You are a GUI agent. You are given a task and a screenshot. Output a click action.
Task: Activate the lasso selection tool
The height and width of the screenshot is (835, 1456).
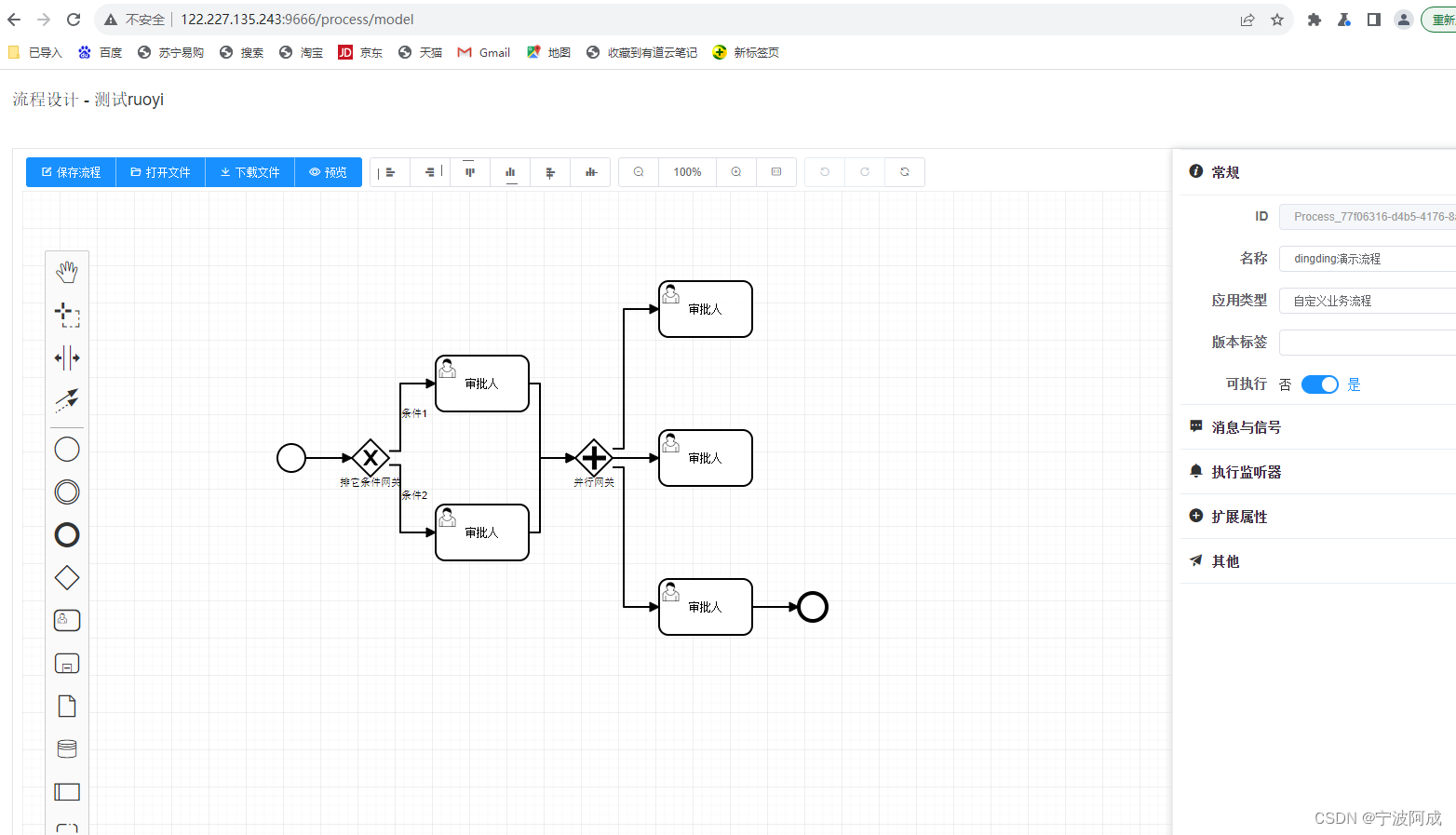(67, 315)
